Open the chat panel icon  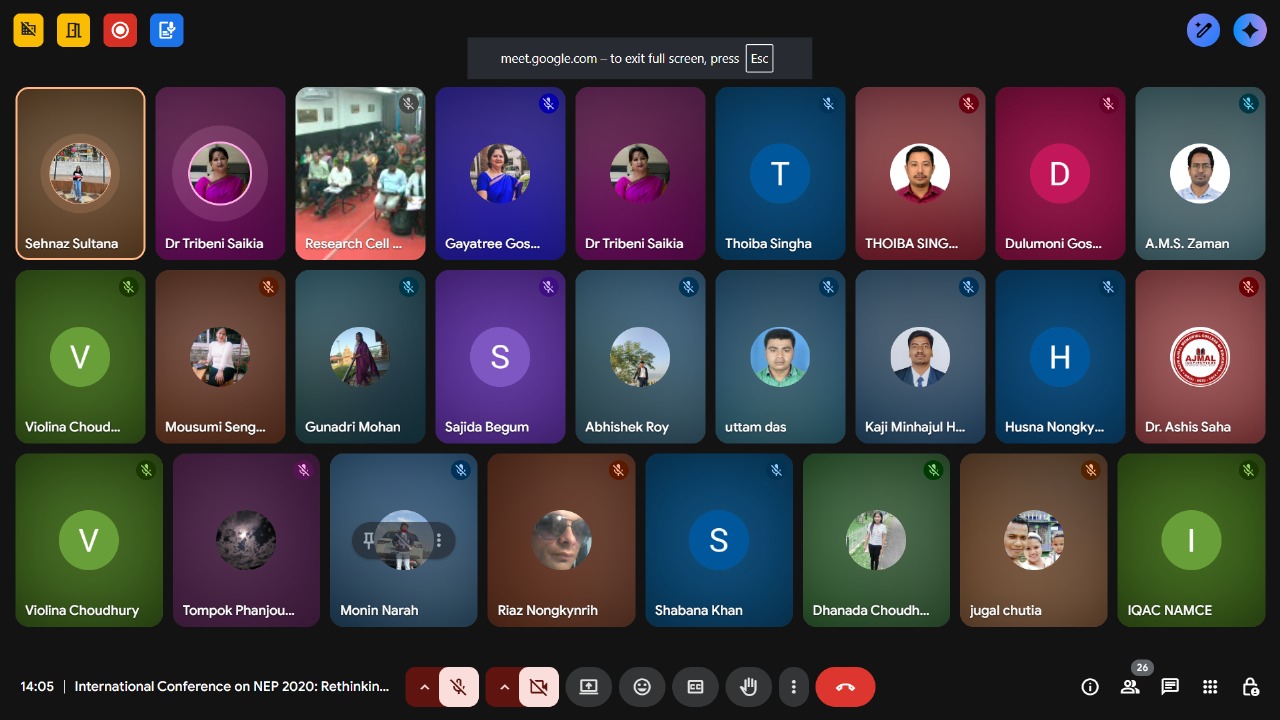click(x=1170, y=687)
